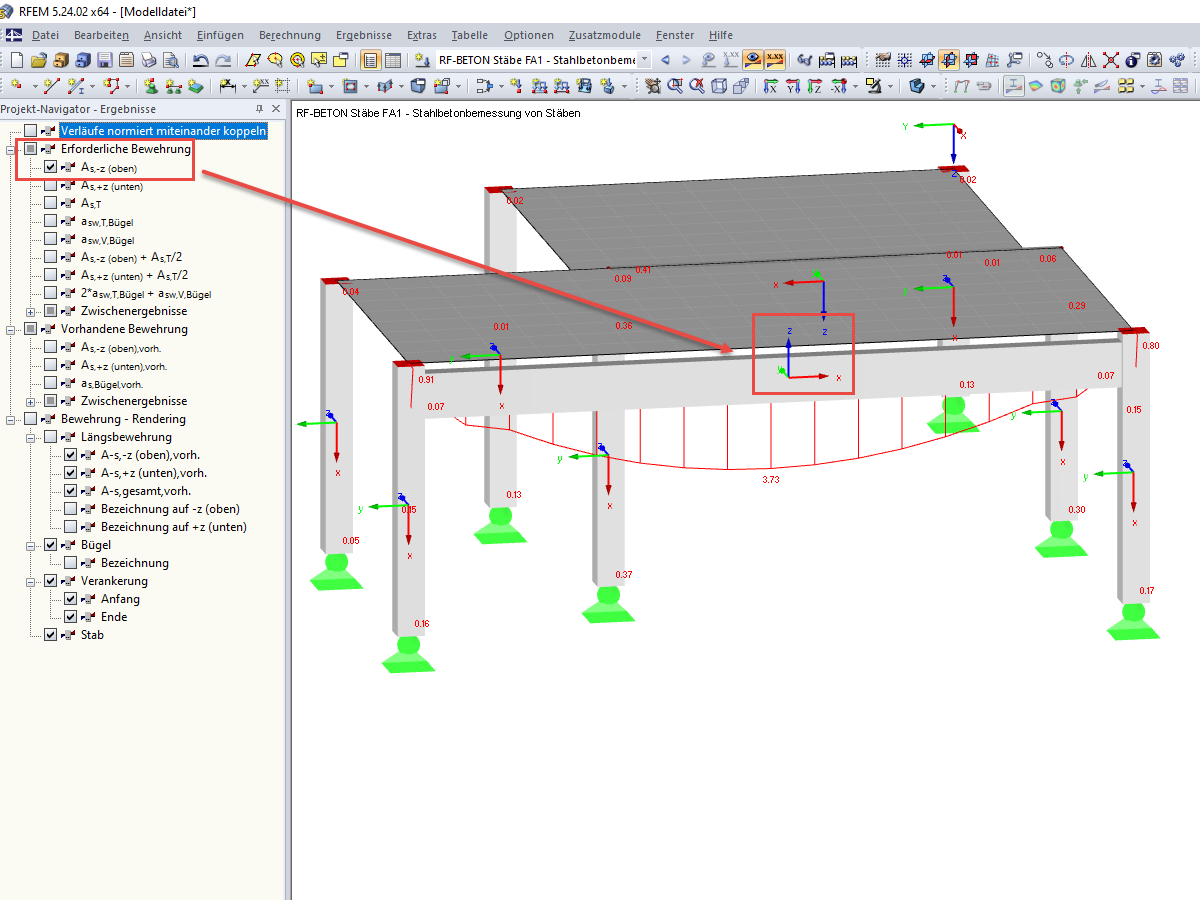Uncheck the As,-z (oben) checkbox

pos(50,167)
